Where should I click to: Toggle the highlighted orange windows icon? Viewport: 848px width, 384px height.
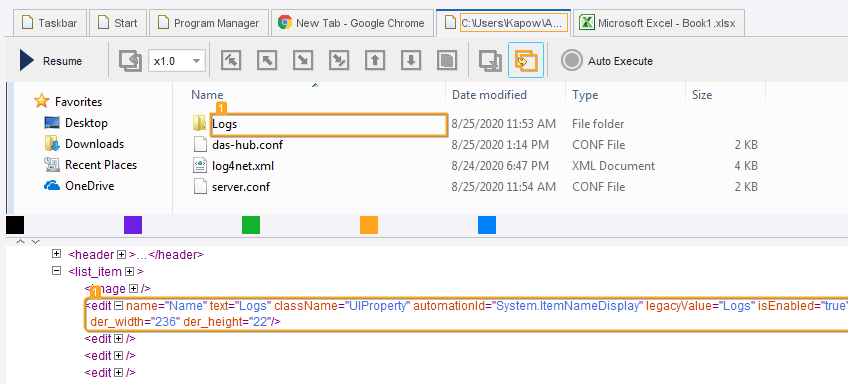click(x=526, y=61)
